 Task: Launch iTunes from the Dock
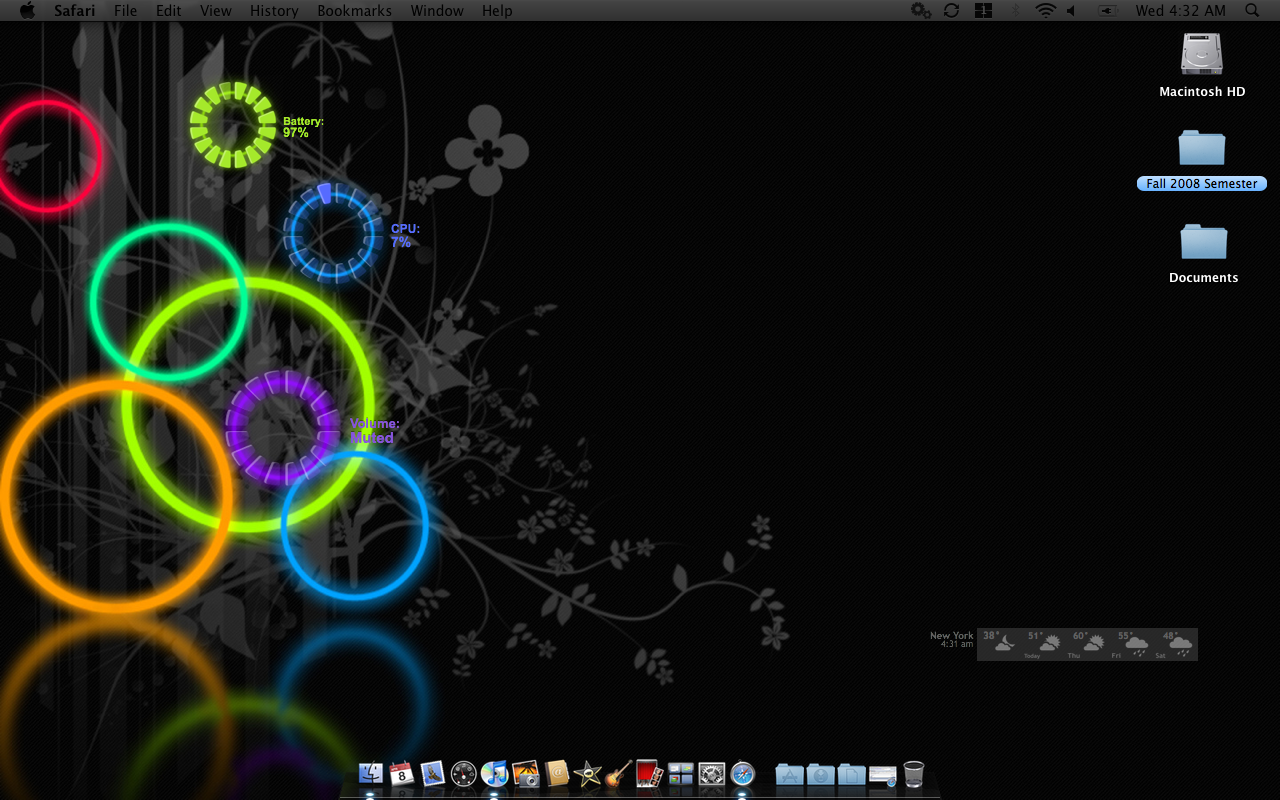(x=494, y=773)
